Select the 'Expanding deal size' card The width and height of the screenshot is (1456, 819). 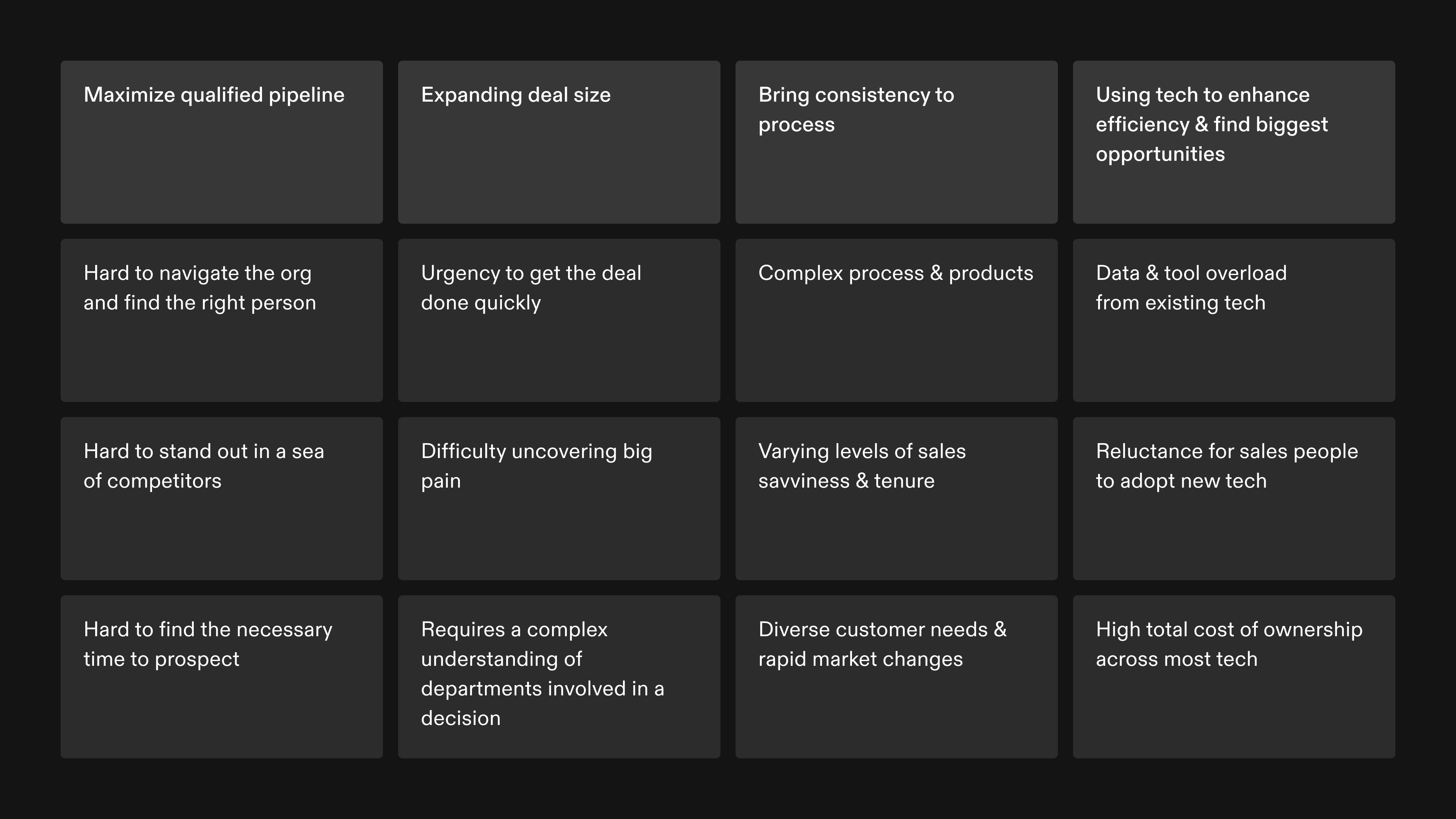[559, 142]
